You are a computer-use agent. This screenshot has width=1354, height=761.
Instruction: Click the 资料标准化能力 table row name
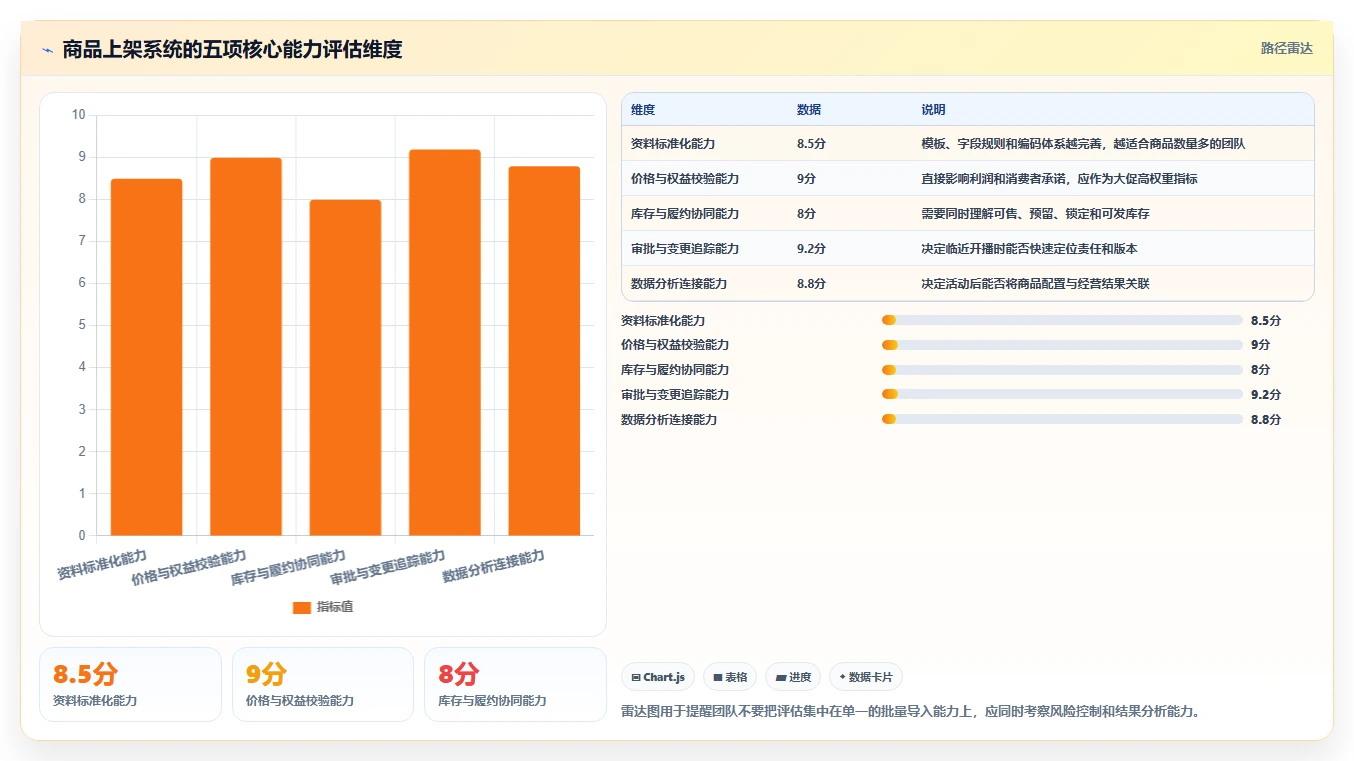click(673, 144)
